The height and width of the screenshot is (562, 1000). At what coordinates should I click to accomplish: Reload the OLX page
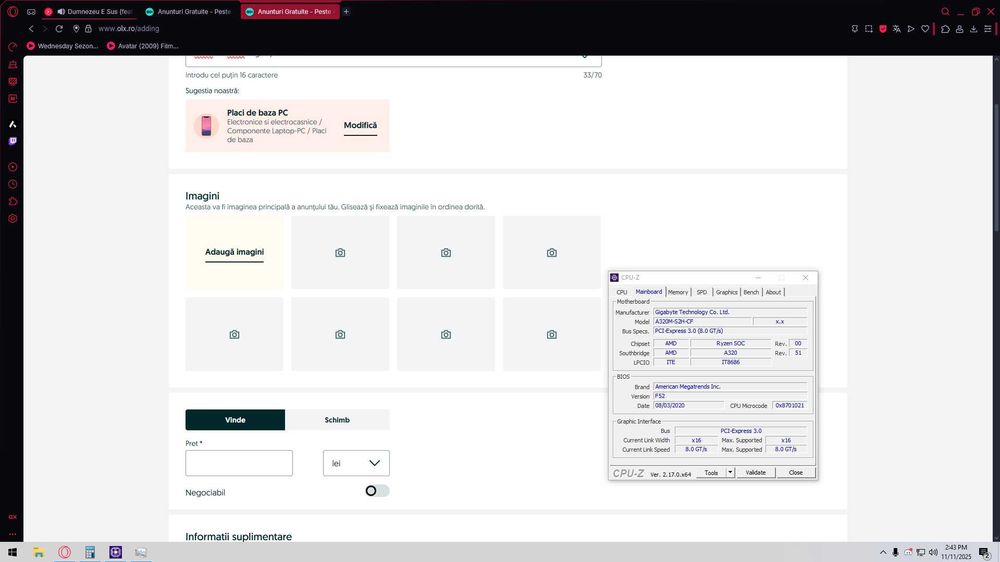pyautogui.click(x=59, y=29)
